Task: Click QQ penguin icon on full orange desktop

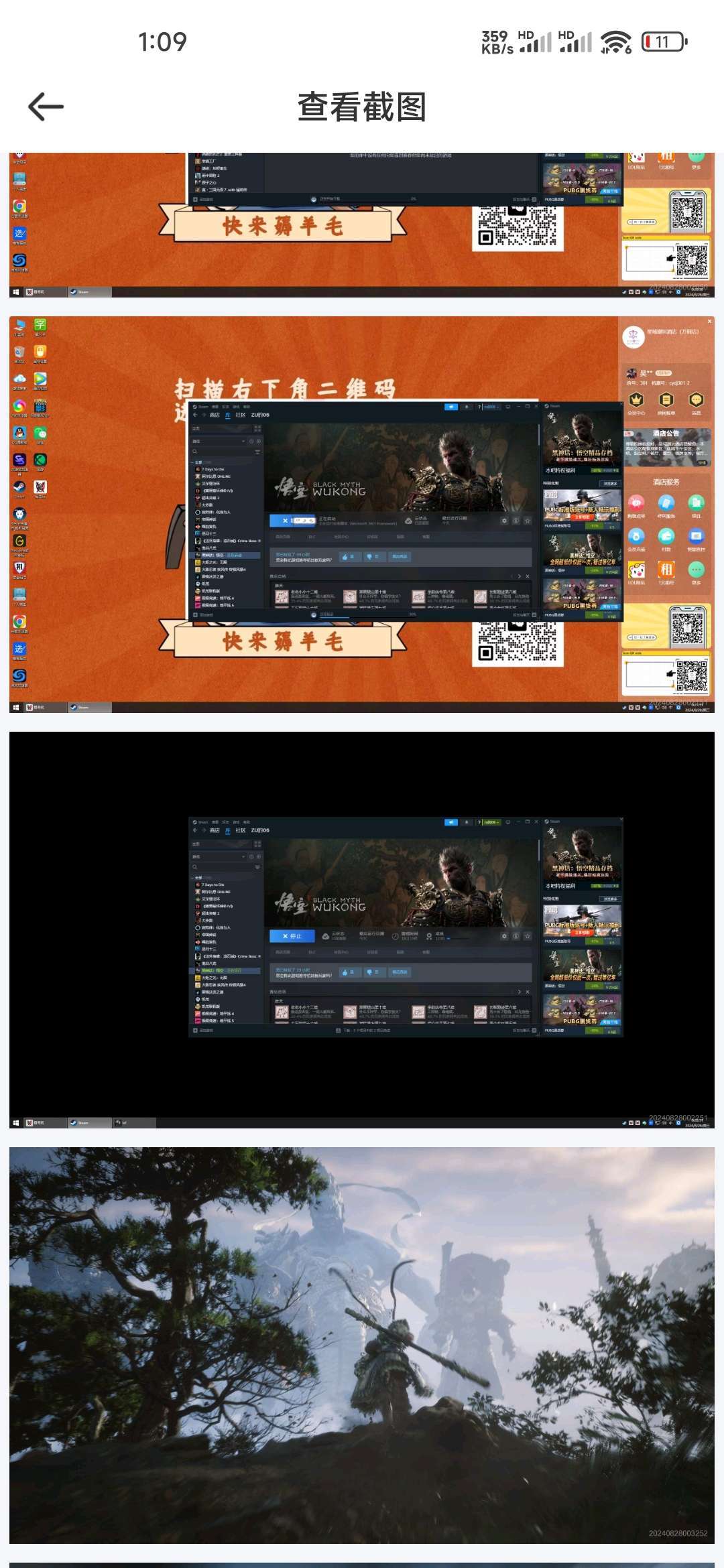Action: coord(19,434)
